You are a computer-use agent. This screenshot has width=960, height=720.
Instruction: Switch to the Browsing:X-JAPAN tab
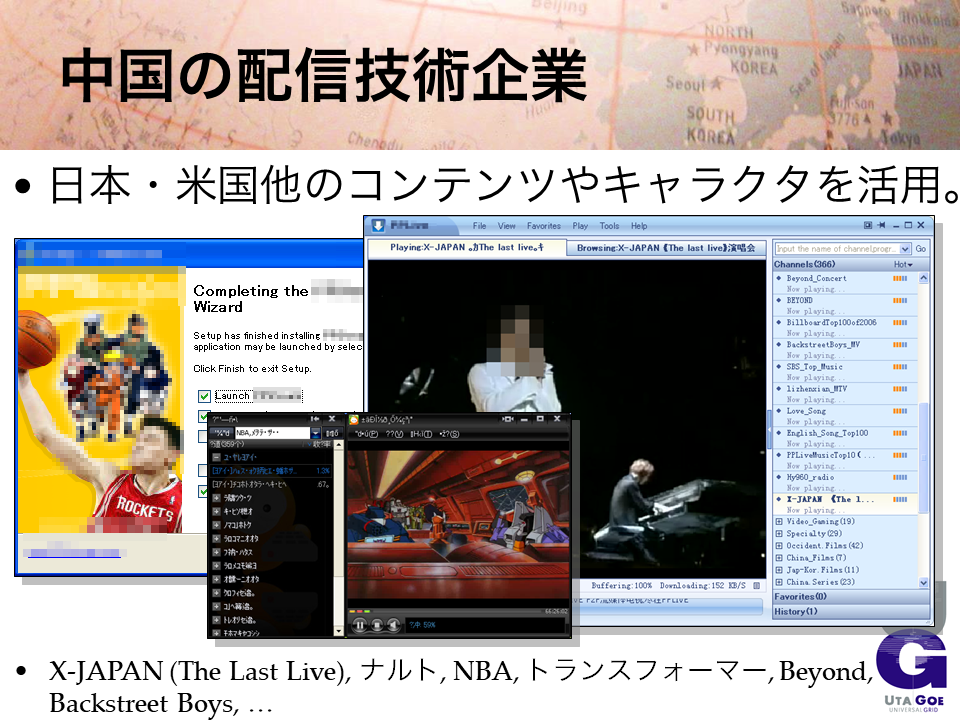(666, 248)
